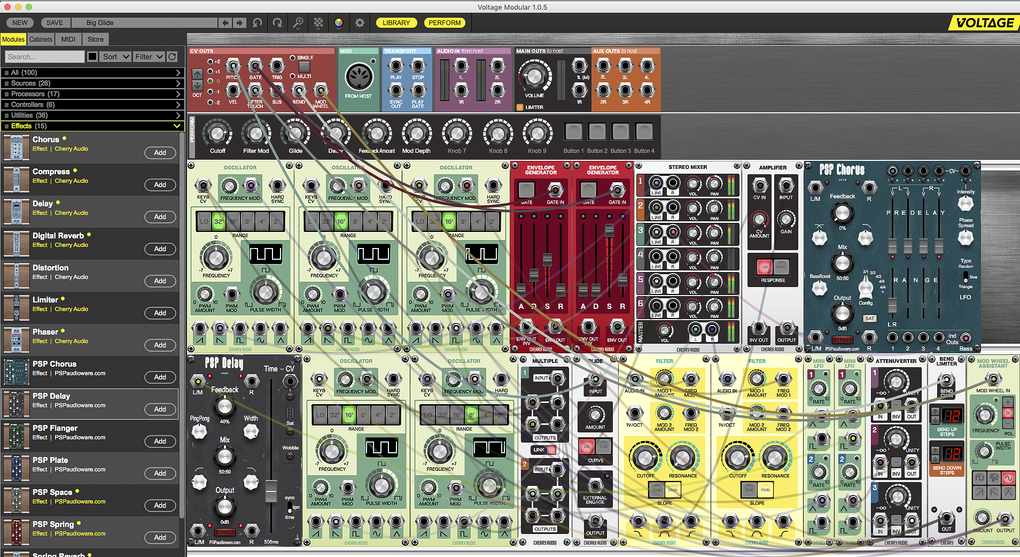1020x557 pixels.
Task: Click the SAVE button
Action: pyautogui.click(x=55, y=23)
